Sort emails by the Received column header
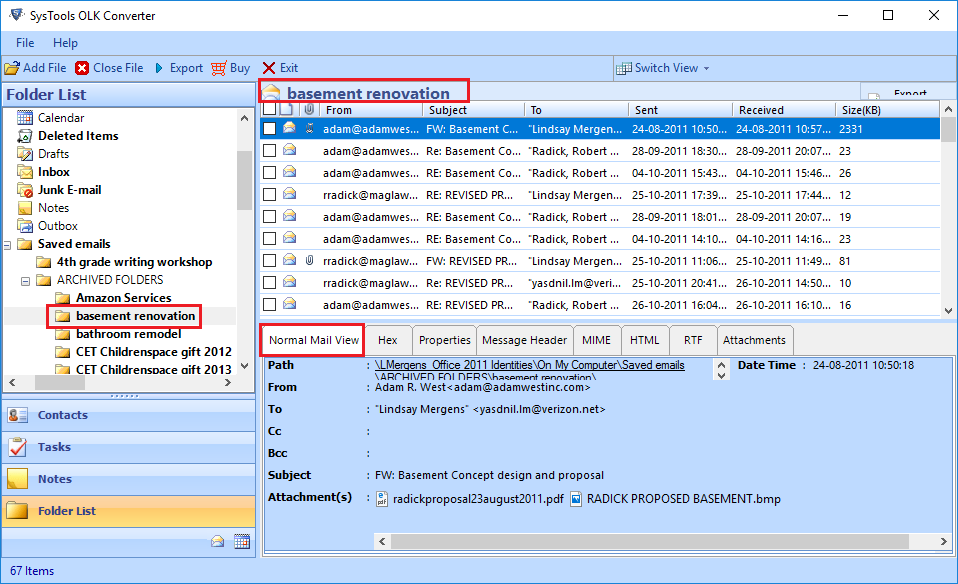This screenshot has width=958, height=584. coord(783,110)
